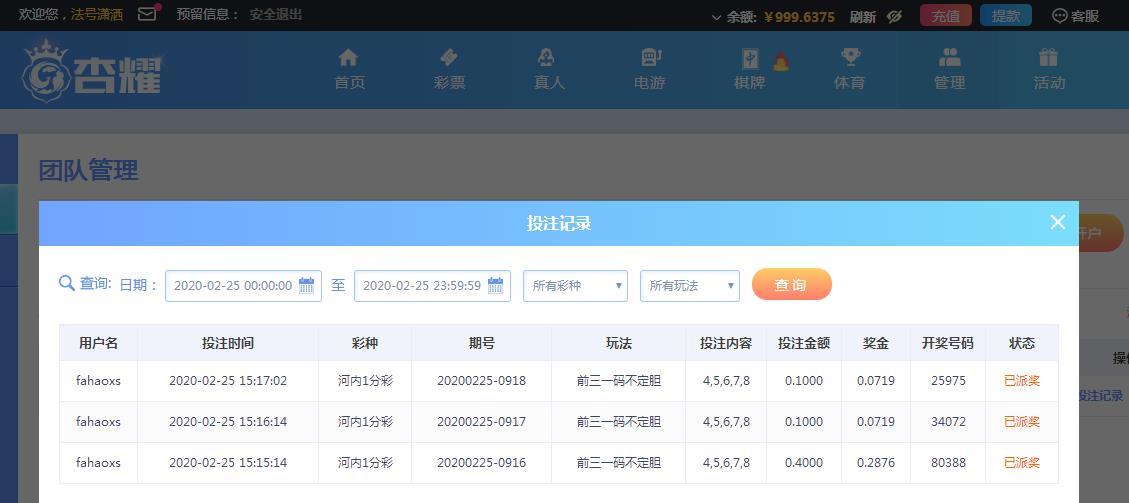Open the 棋牌 card games icon

[x=750, y=59]
